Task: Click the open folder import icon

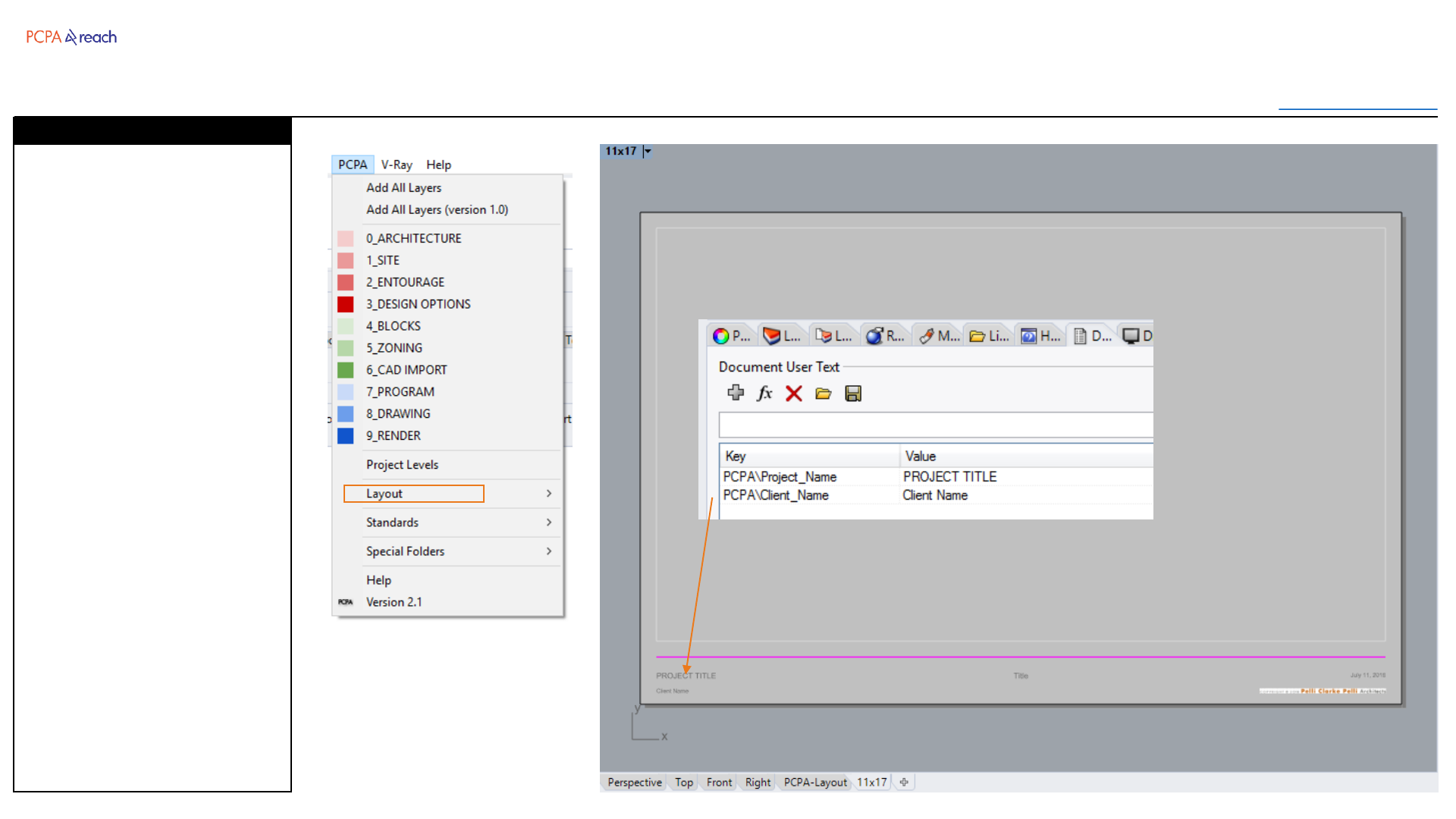Action: (824, 393)
